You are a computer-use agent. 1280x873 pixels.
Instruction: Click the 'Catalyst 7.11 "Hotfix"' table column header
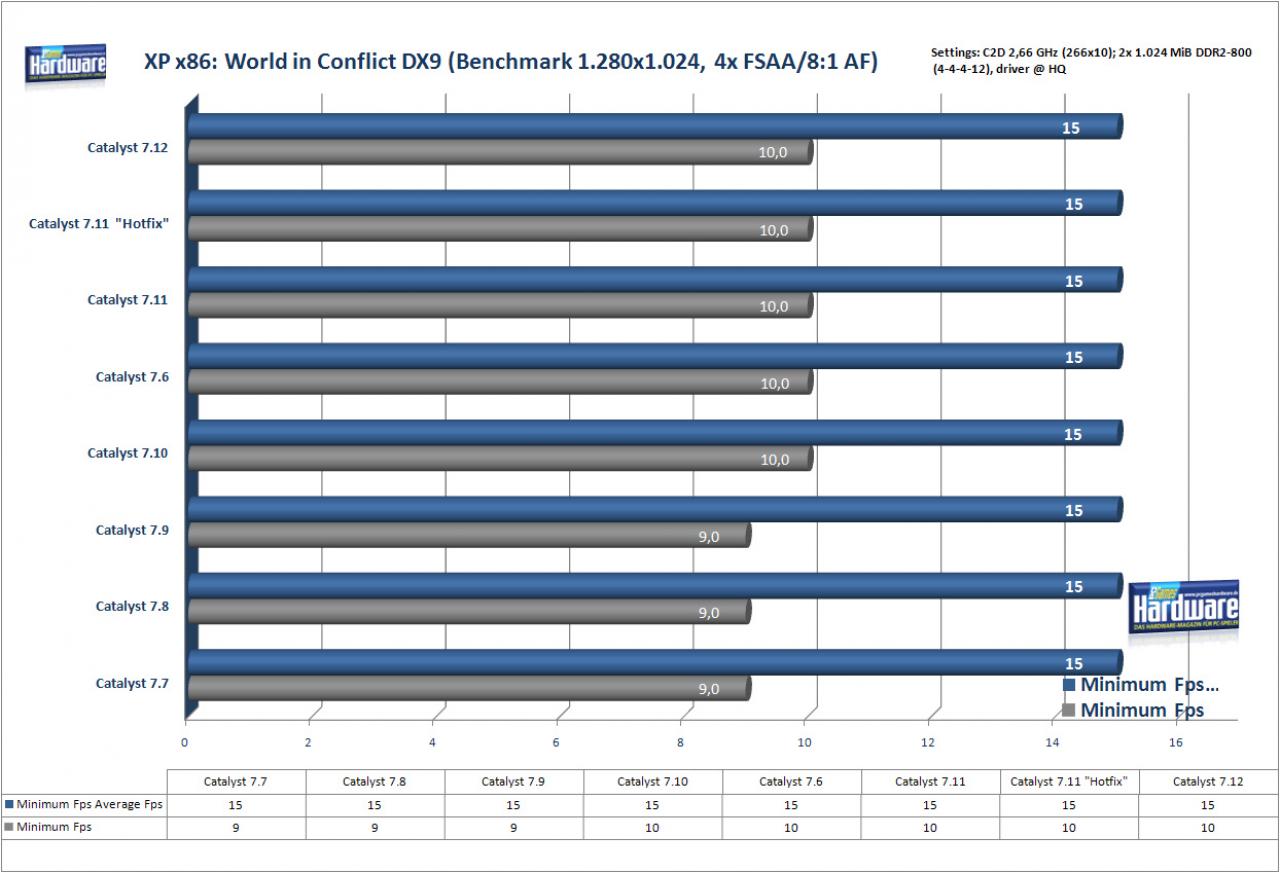[x=1068, y=782]
